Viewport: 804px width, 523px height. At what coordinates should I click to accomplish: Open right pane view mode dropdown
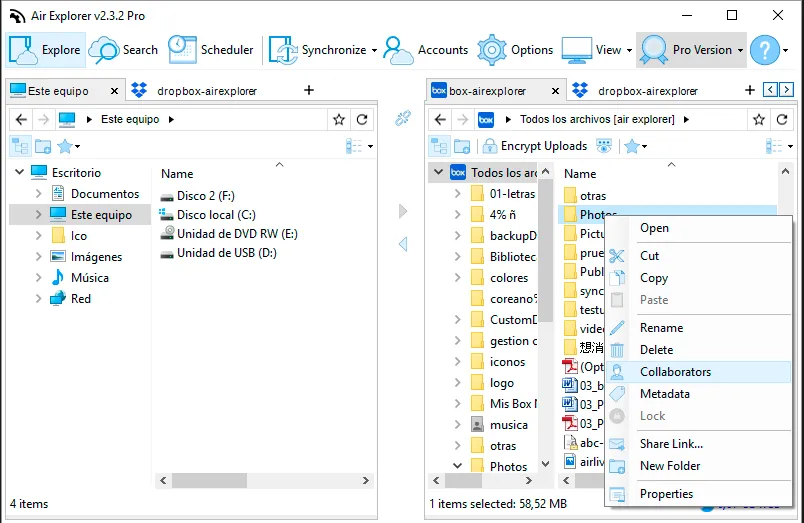pos(779,147)
